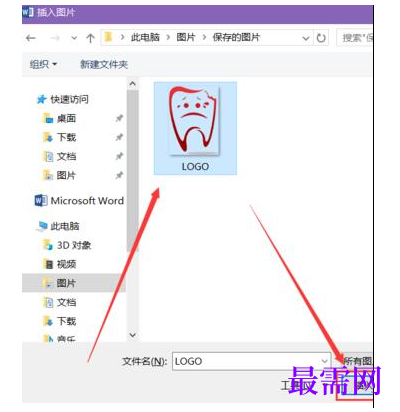Click navigation pane scroll down arrow
Viewport: 400px width, 412px height.
tap(132, 335)
